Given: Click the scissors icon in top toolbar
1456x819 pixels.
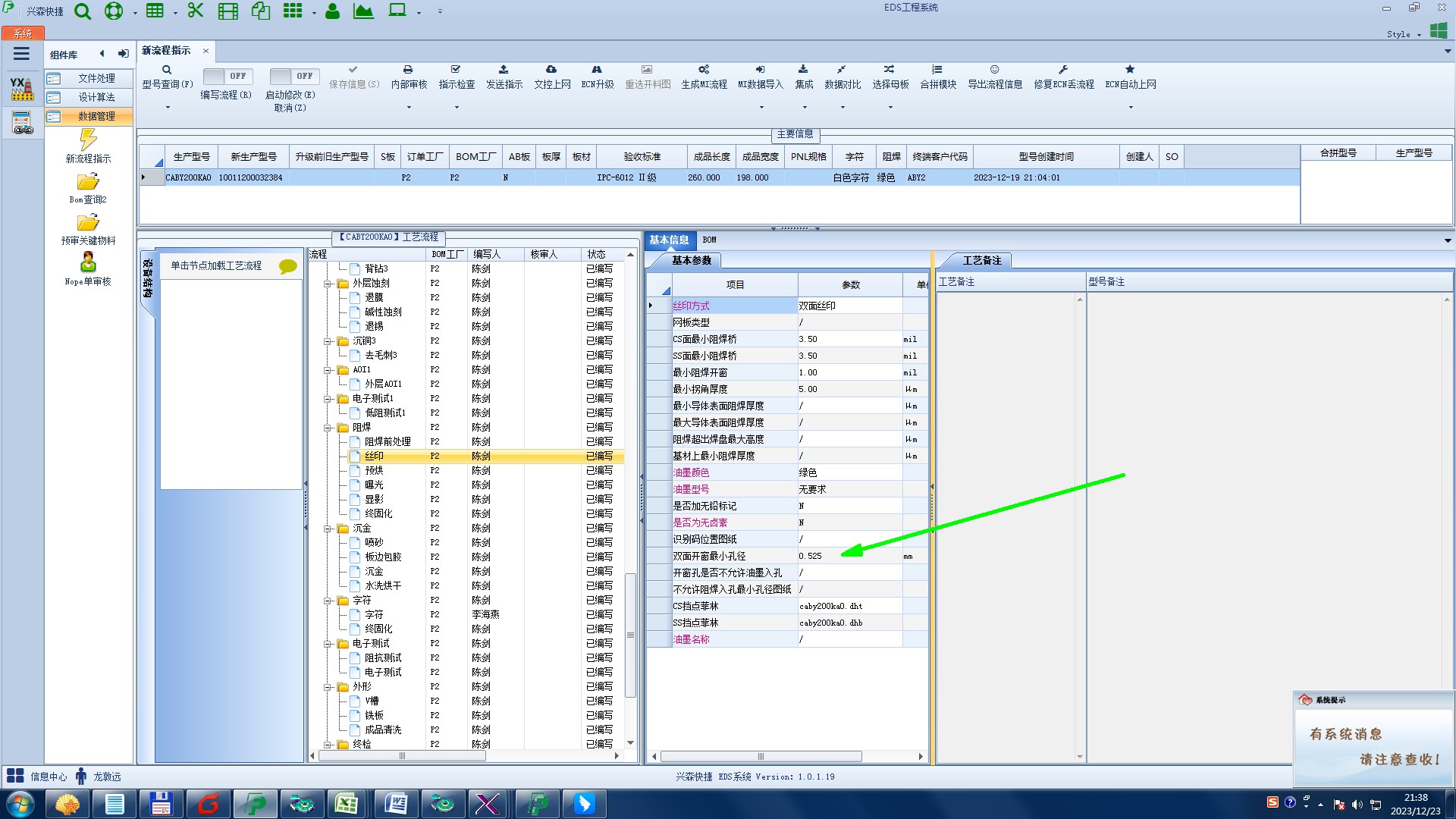Looking at the screenshot, I should 196,11.
